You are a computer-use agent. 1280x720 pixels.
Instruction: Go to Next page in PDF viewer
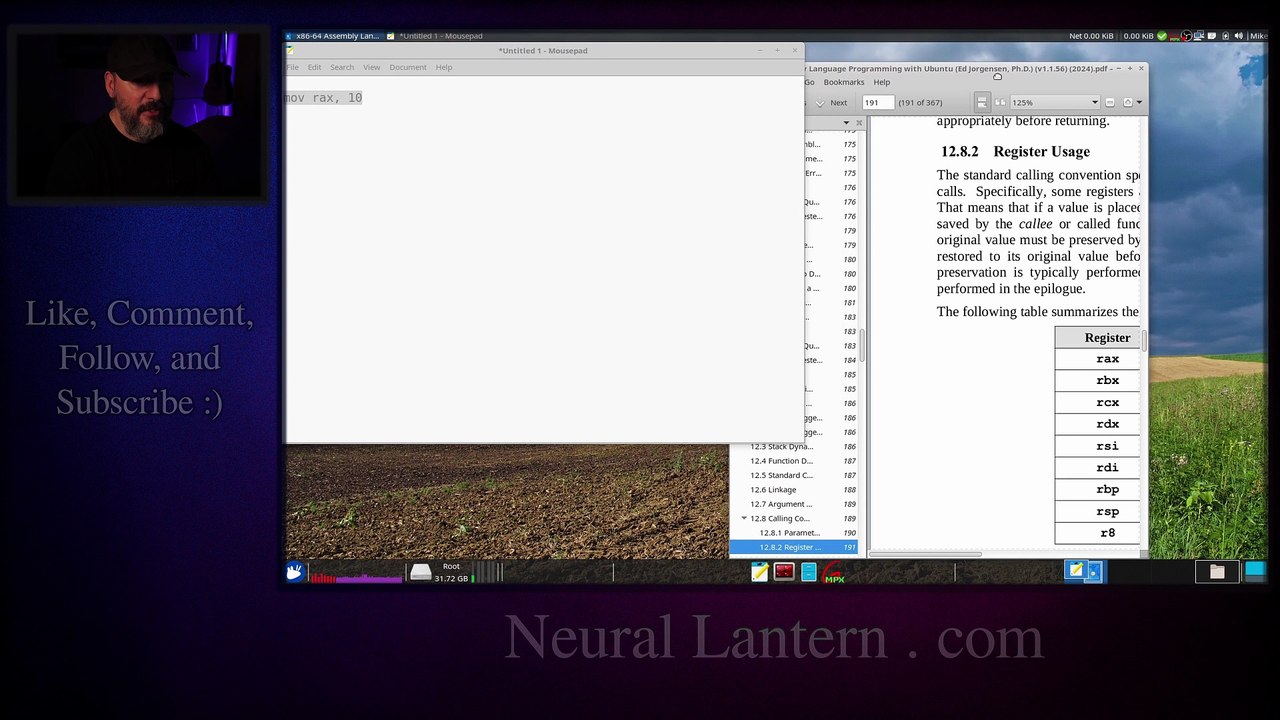tap(830, 102)
